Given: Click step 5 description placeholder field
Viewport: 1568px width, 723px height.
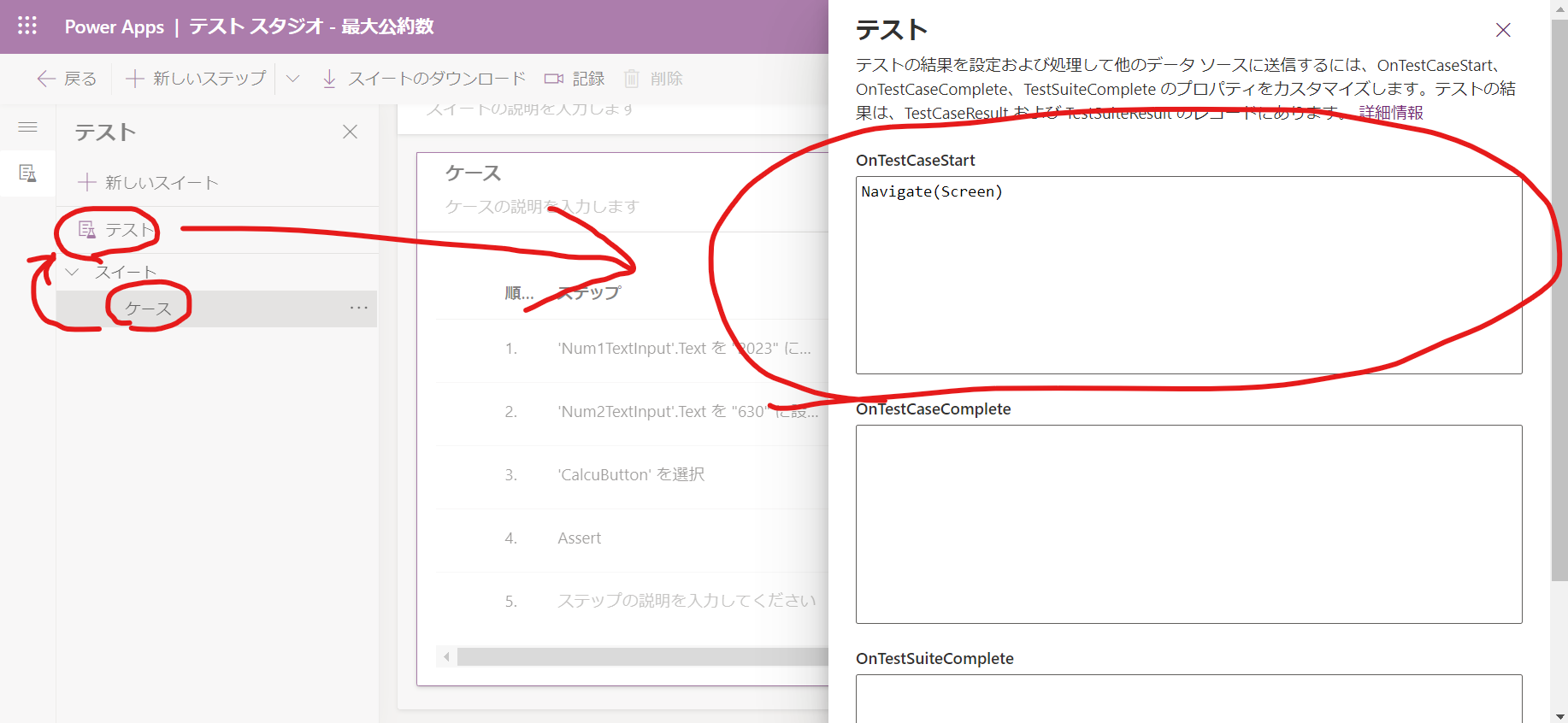Looking at the screenshot, I should (687, 601).
